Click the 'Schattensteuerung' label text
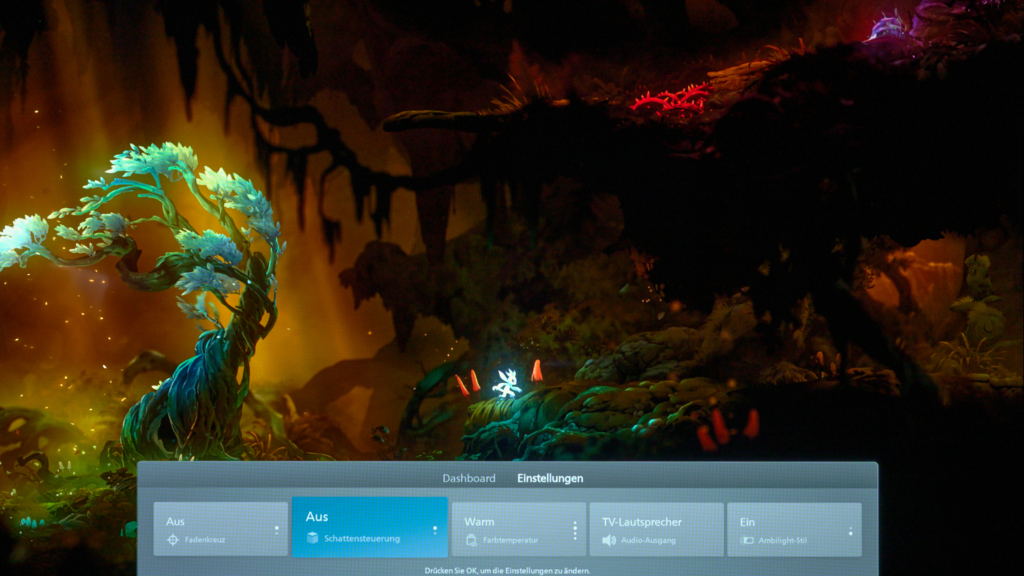The width and height of the screenshot is (1024, 576). point(362,539)
